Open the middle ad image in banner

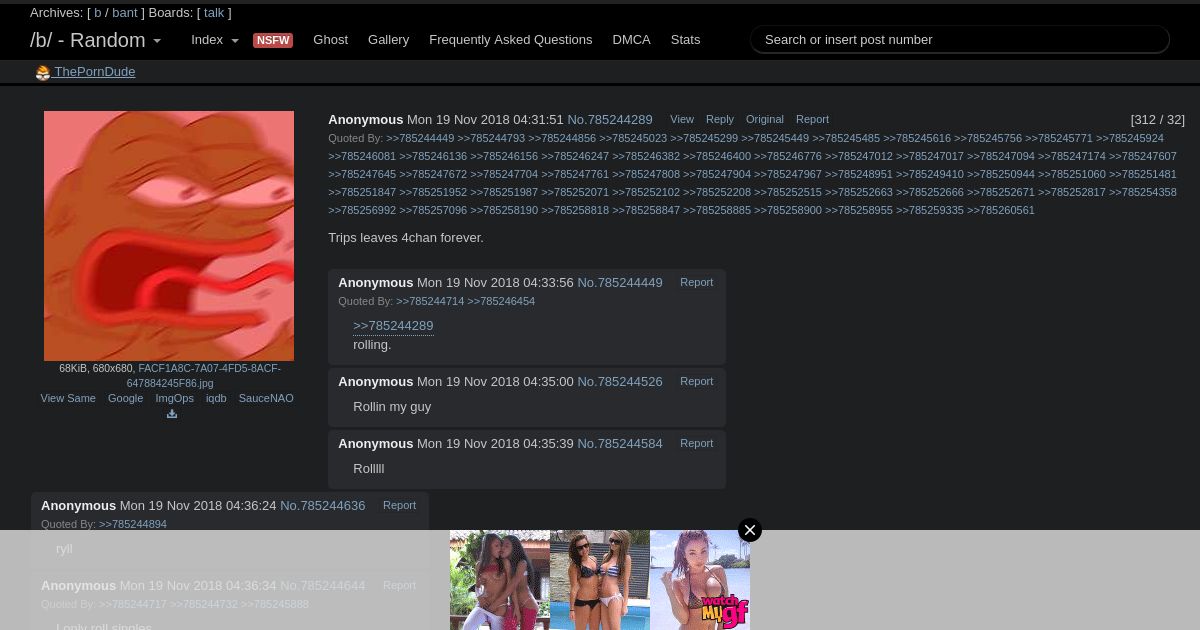600,580
